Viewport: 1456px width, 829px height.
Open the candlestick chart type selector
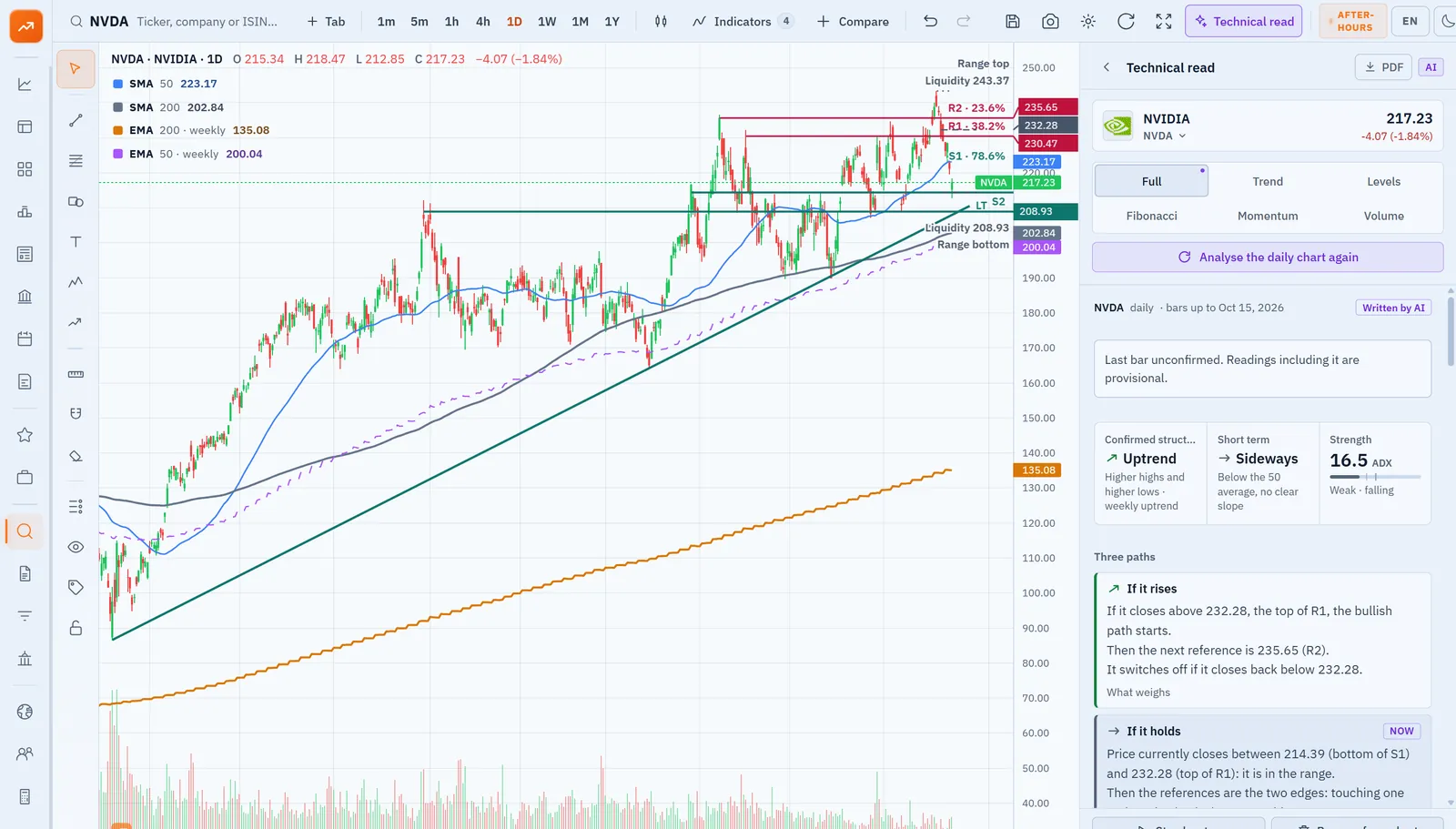pos(661,21)
